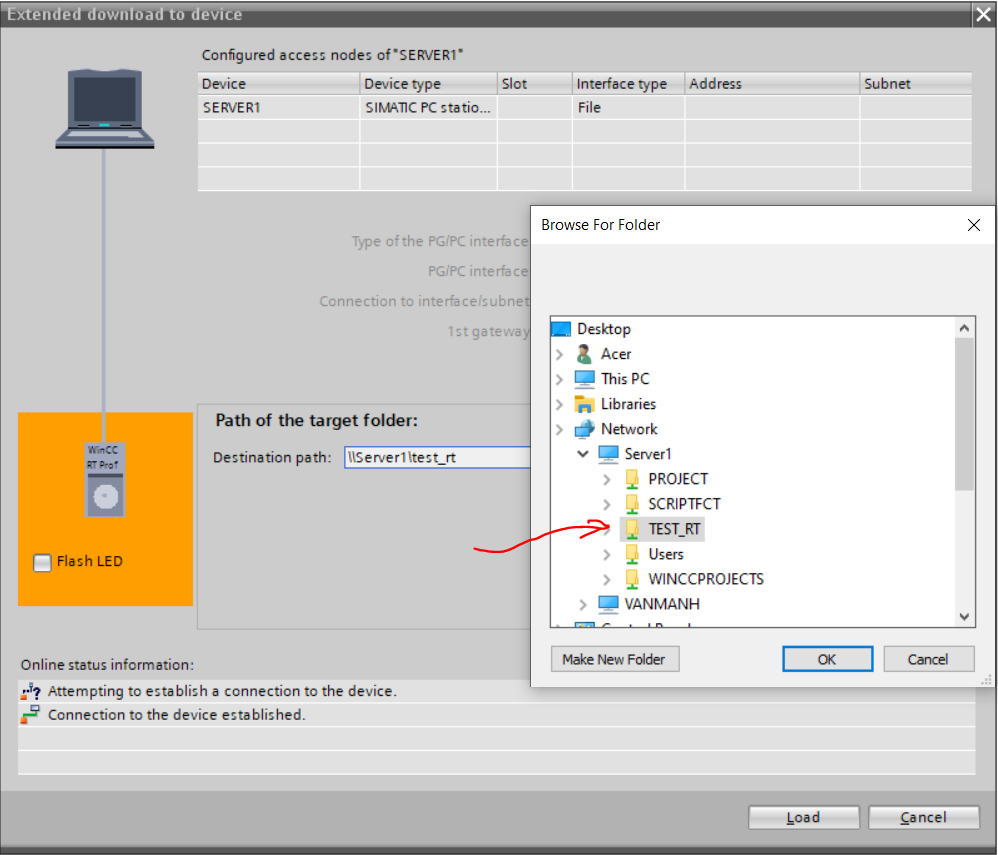This screenshot has height=855, width=998.
Task: Expand the SCRIPTFCT folder node
Action: pyautogui.click(x=607, y=504)
